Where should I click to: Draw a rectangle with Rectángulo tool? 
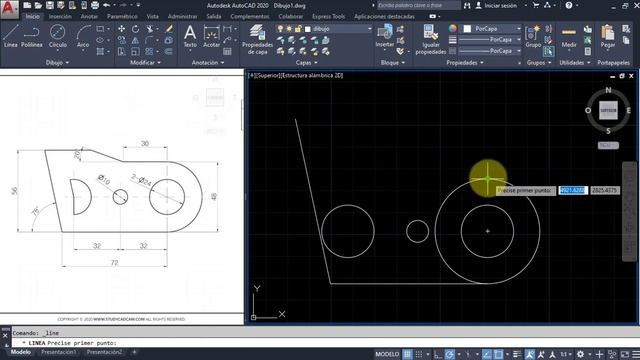(x=100, y=29)
